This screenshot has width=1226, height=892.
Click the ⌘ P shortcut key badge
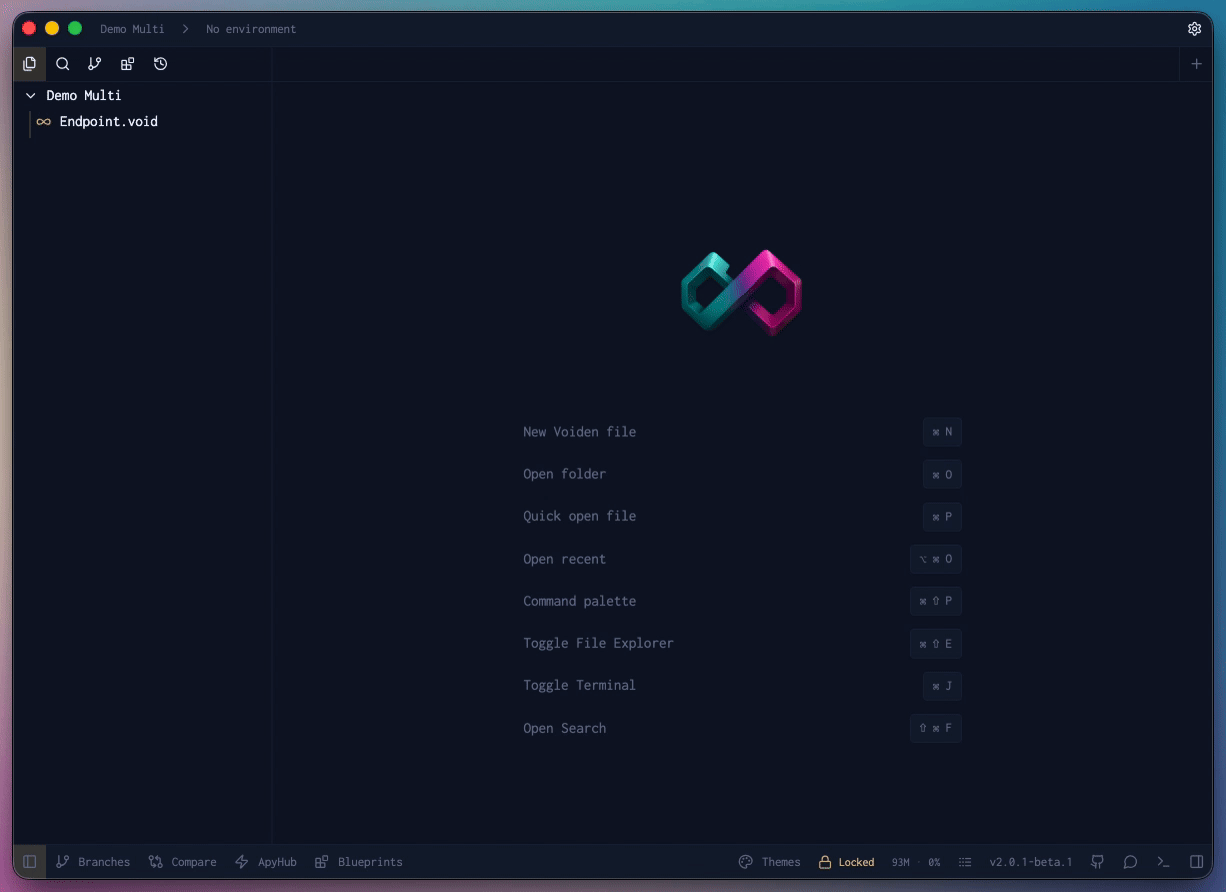pyautogui.click(x=942, y=517)
